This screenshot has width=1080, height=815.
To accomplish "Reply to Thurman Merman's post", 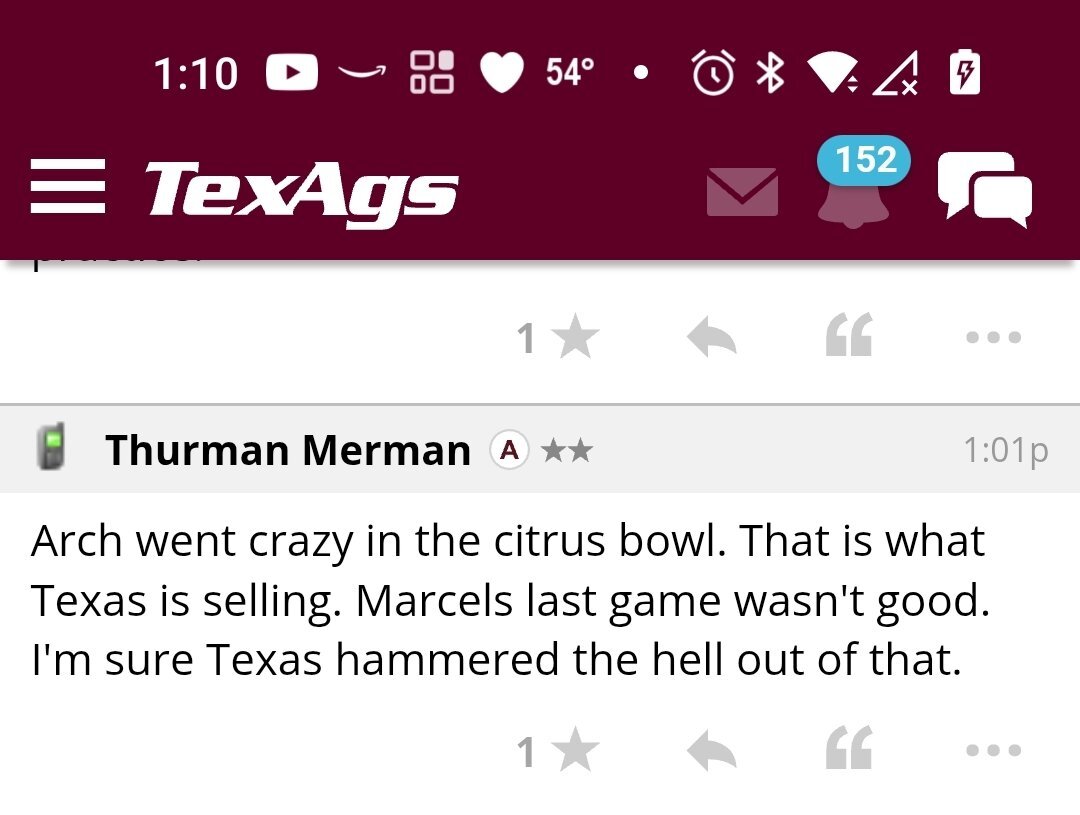I will pos(712,751).
